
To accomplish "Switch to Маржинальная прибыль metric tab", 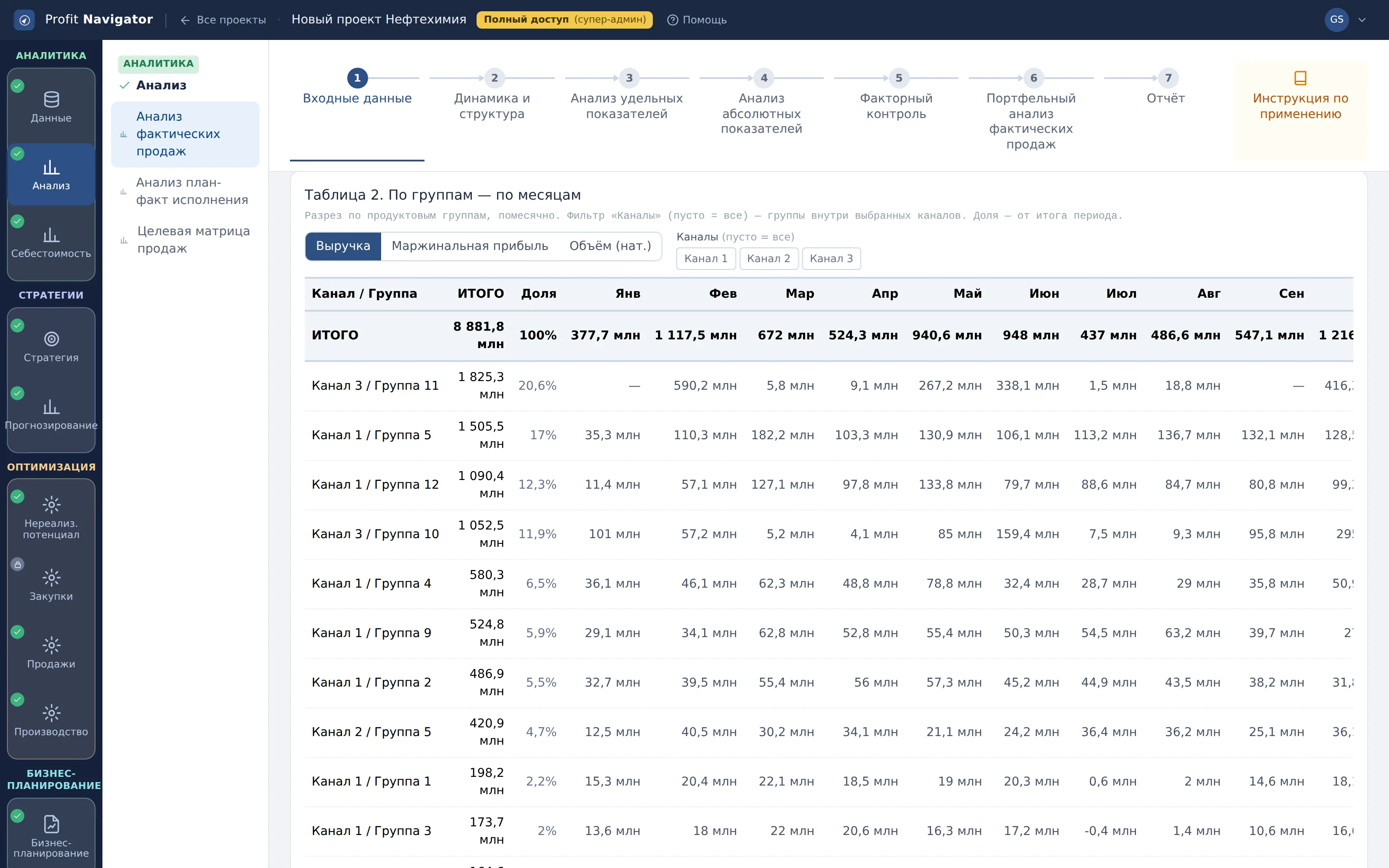I will [470, 246].
